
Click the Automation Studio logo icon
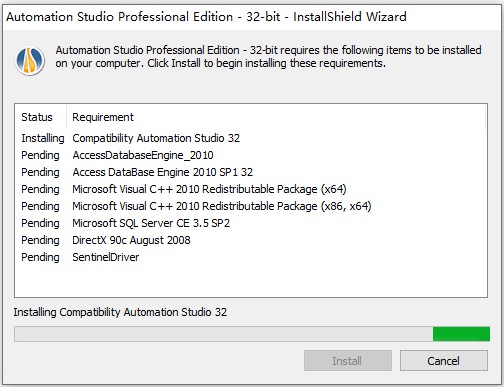click(x=30, y=61)
